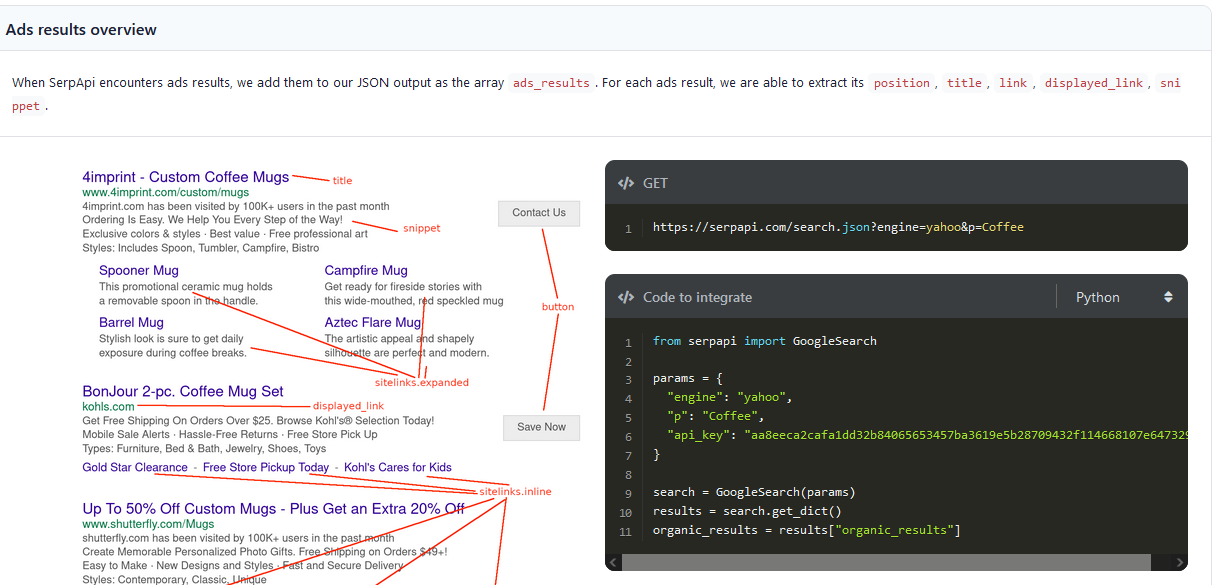The width and height of the screenshot is (1213, 585).
Task: Click the code icon on Code to integrate header
Action: tap(626, 296)
